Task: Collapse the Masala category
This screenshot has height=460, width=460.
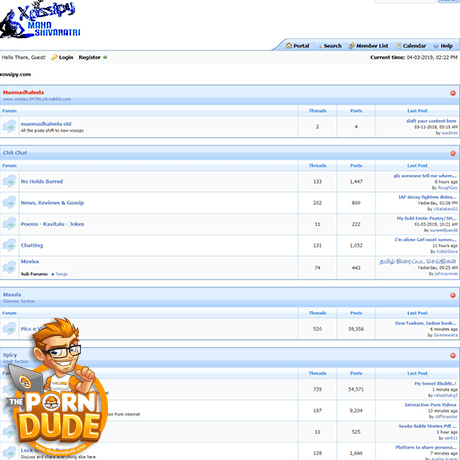Action: (x=453, y=295)
